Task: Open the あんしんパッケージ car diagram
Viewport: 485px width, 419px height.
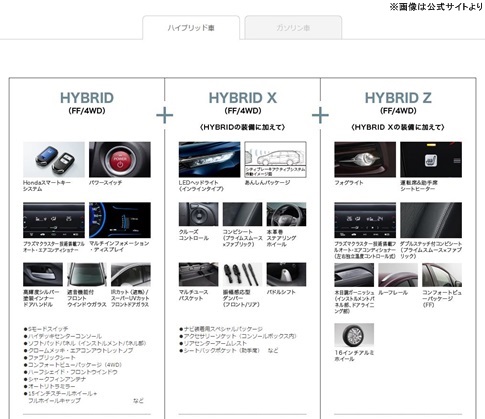Action: tap(275, 159)
